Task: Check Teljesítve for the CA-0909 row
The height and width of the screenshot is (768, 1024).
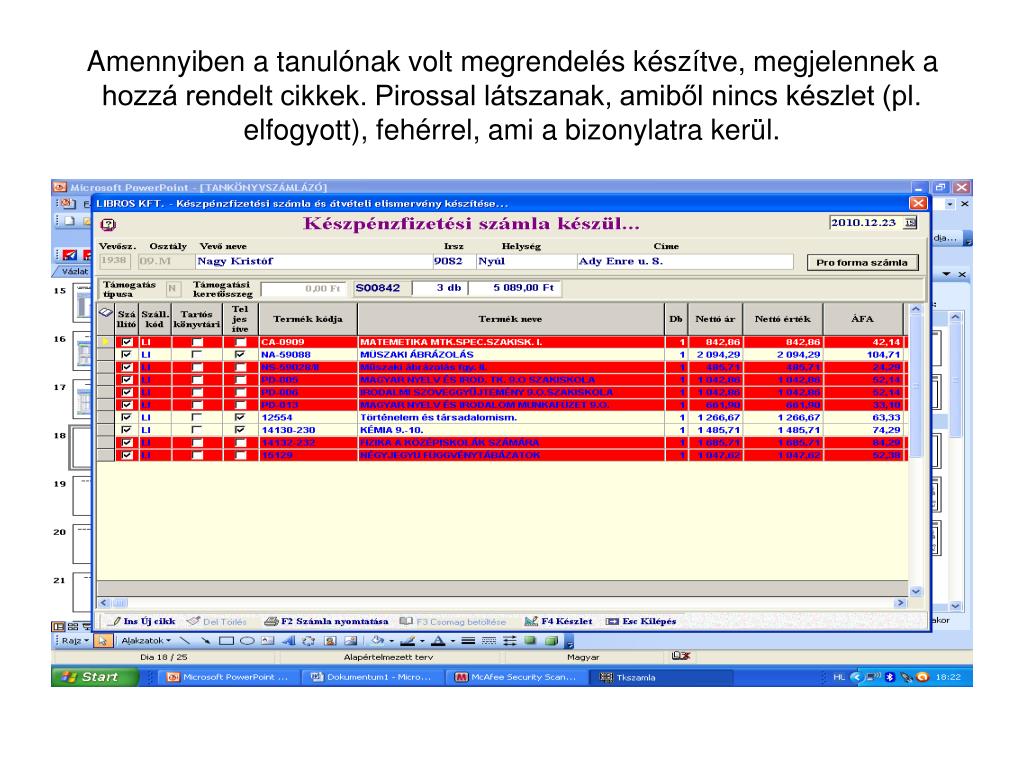Action: pyautogui.click(x=240, y=342)
